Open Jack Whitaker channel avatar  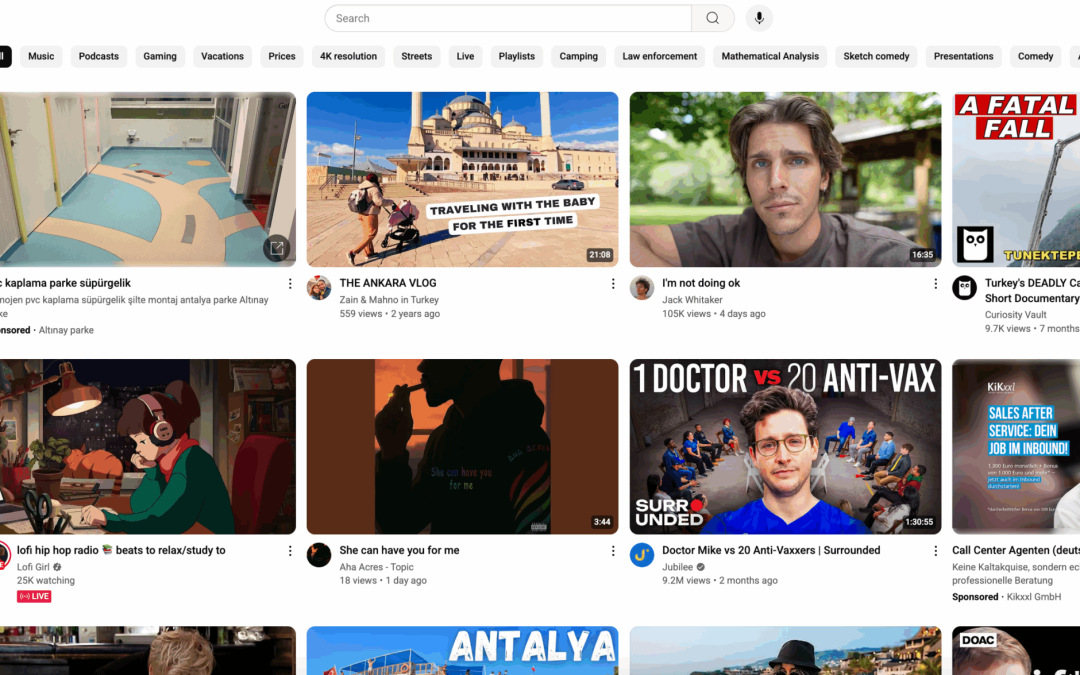tap(642, 288)
